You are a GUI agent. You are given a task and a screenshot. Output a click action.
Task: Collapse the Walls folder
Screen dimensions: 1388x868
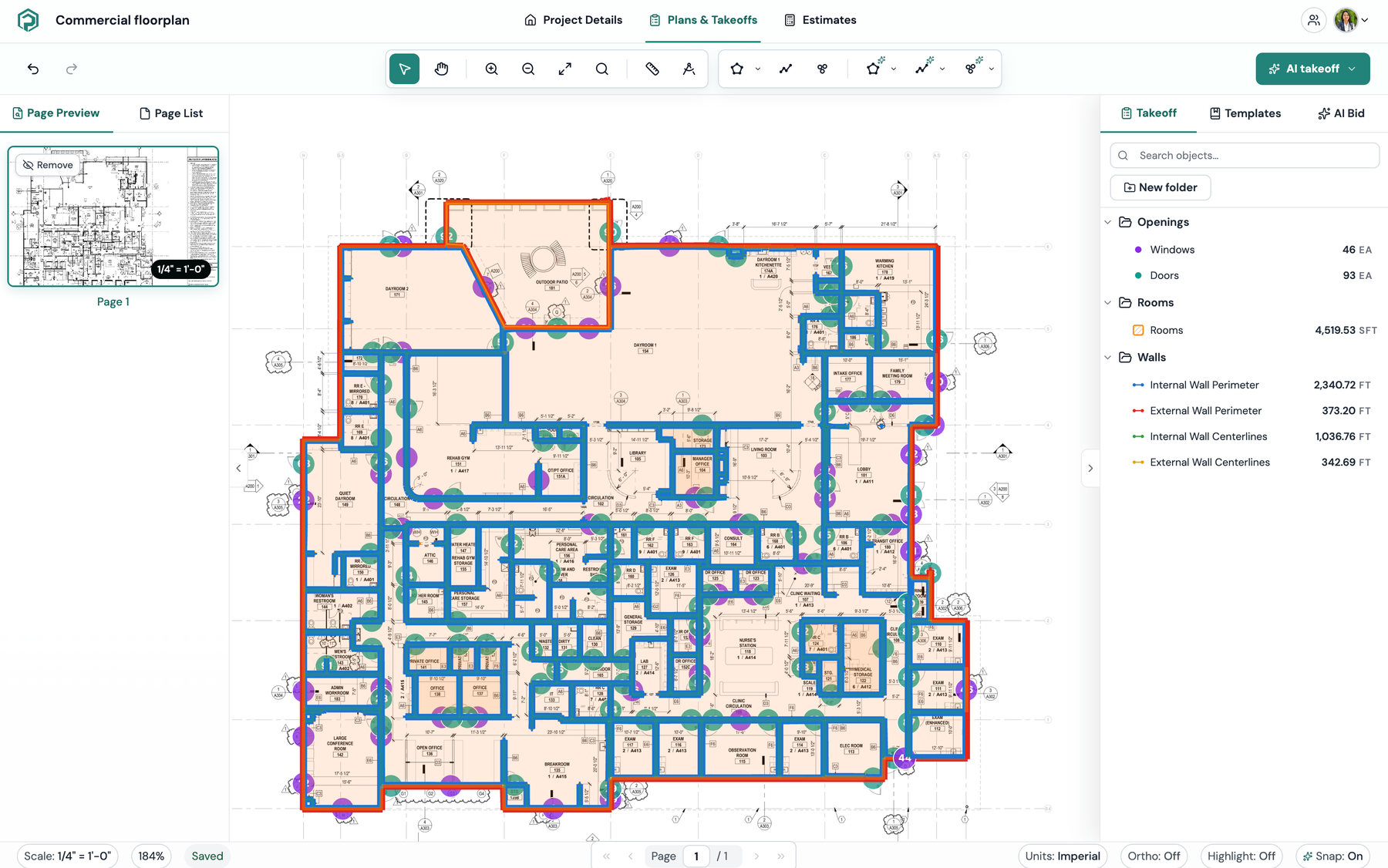click(1108, 358)
